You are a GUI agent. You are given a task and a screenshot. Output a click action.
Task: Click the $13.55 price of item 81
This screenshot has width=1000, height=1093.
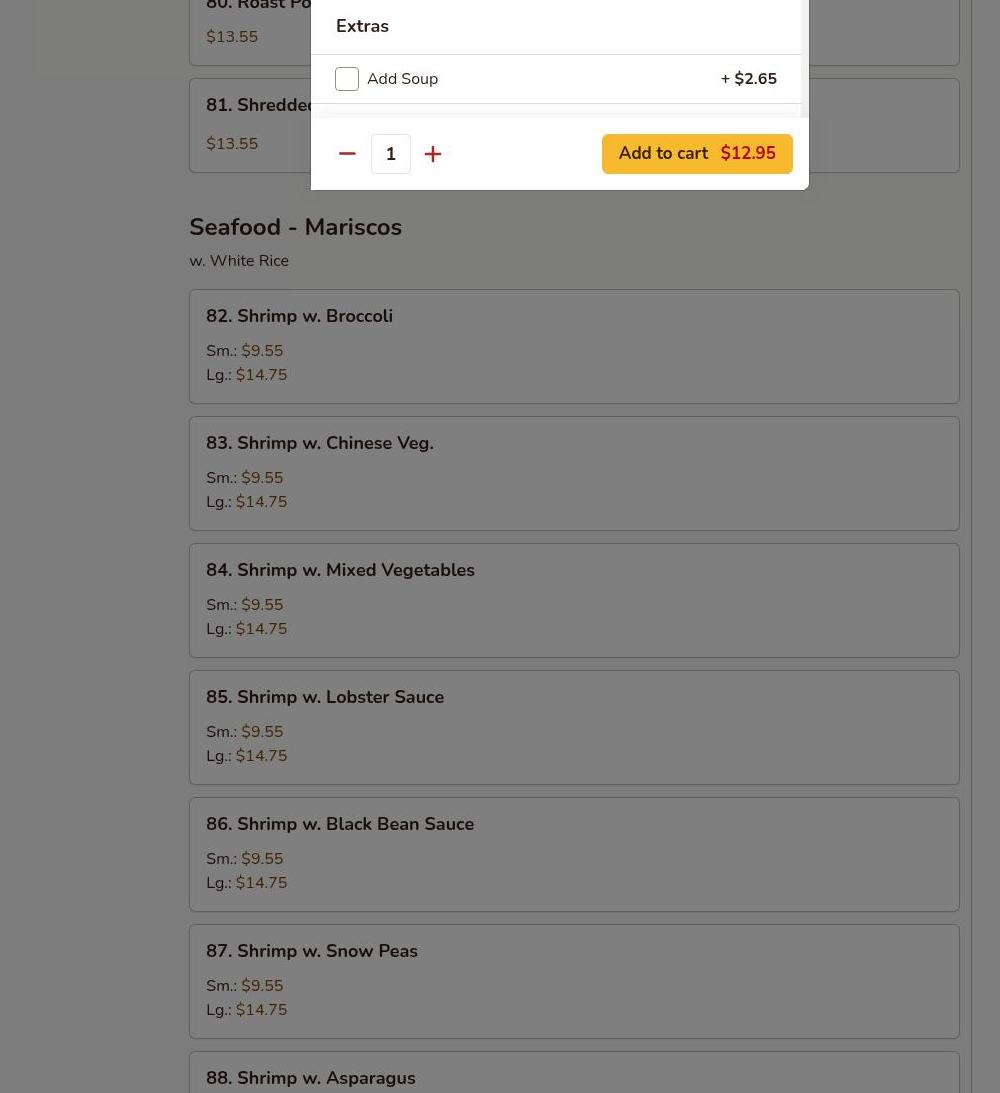232,144
